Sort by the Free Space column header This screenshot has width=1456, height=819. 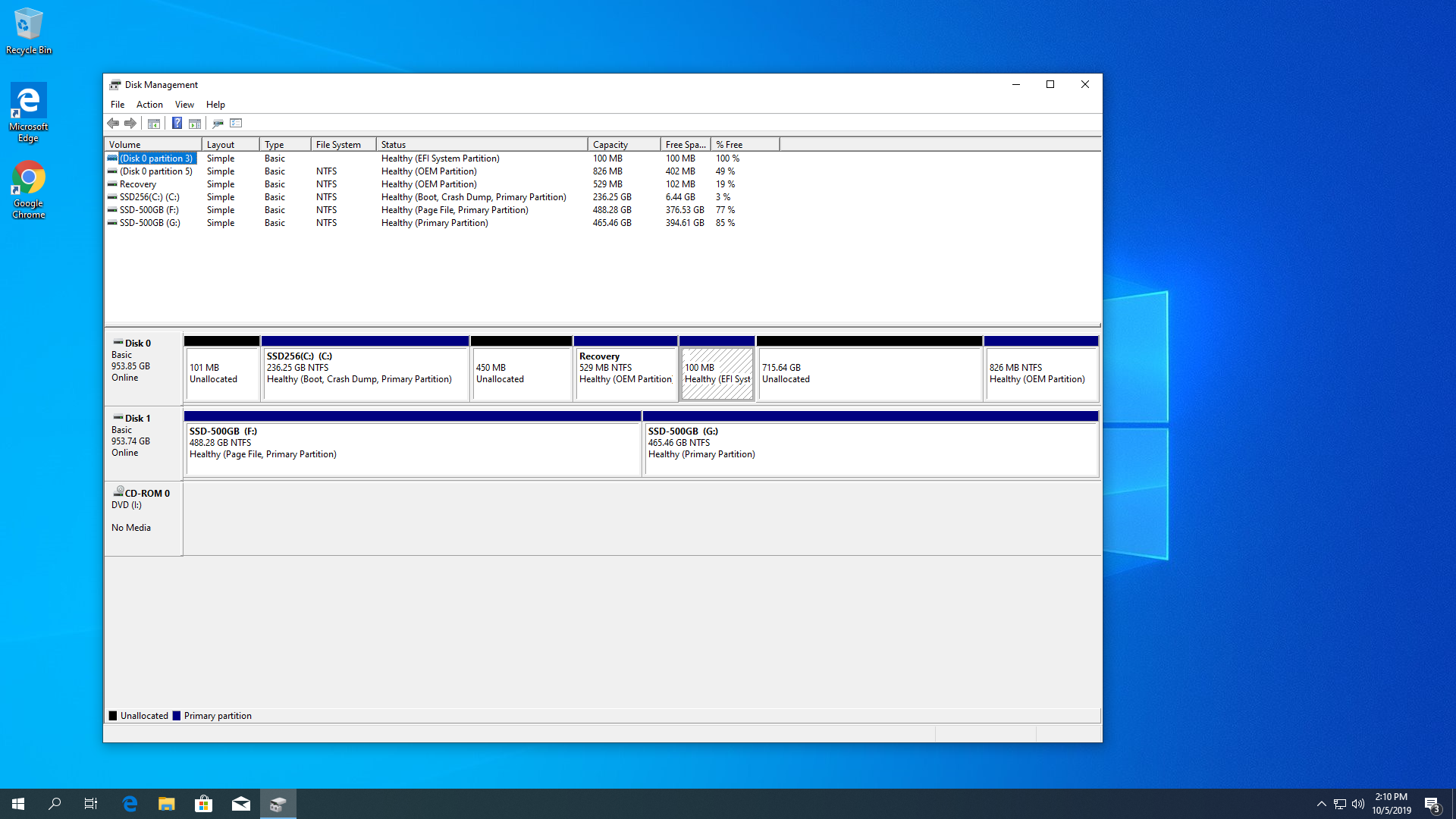(686, 144)
